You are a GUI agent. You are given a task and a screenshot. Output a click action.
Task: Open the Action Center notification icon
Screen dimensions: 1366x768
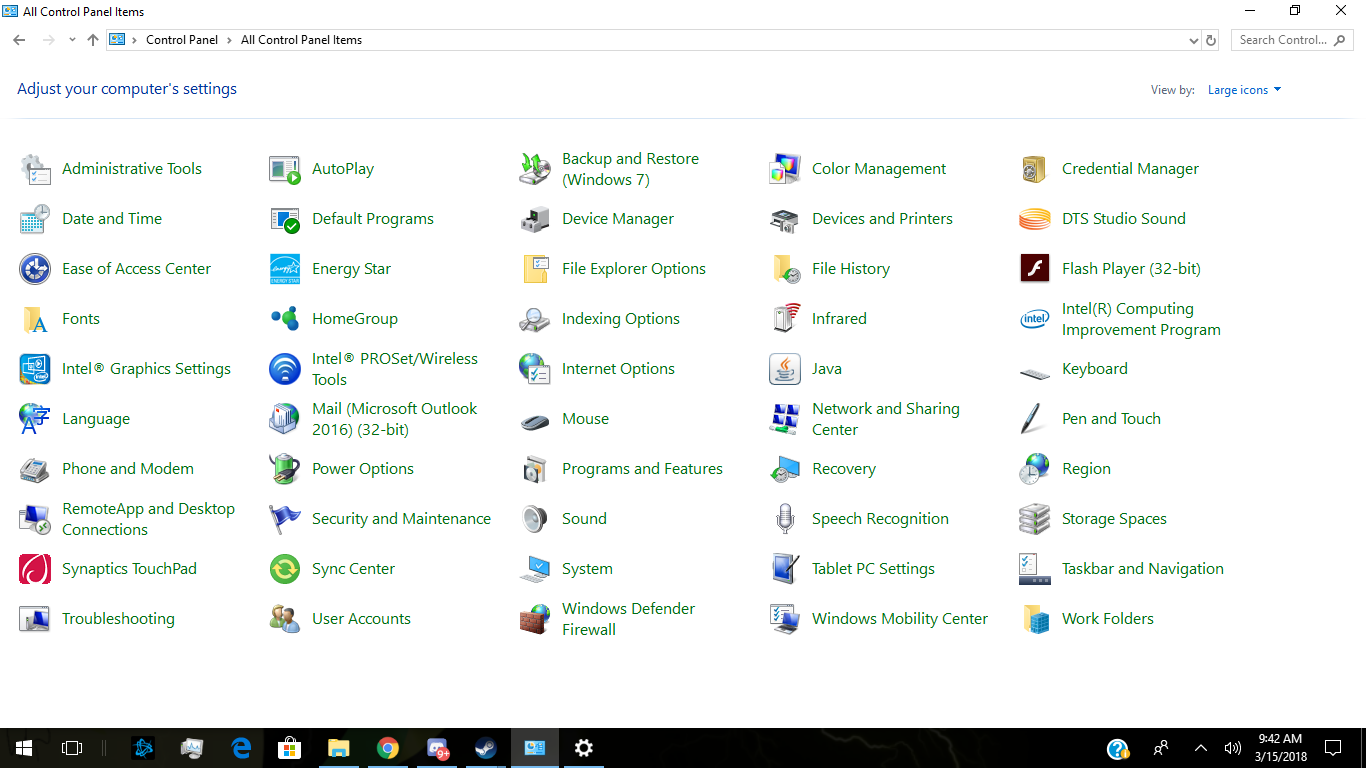1333,748
